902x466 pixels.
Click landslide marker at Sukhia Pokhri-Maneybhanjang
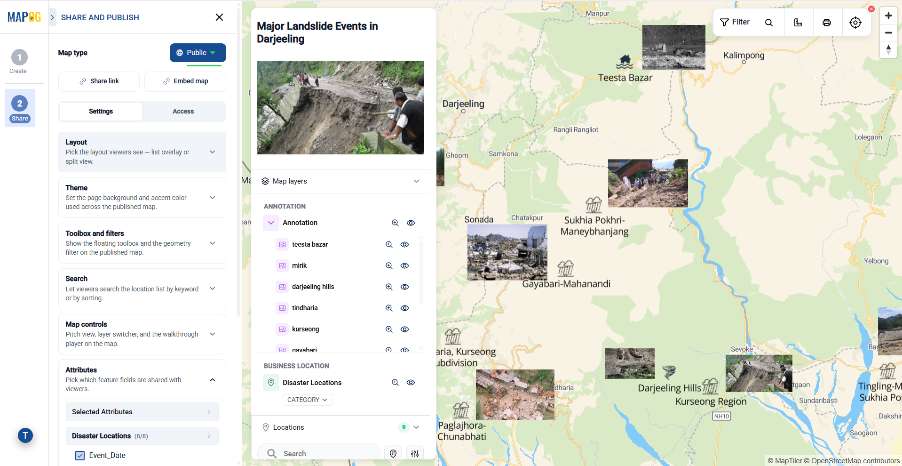tap(594, 204)
